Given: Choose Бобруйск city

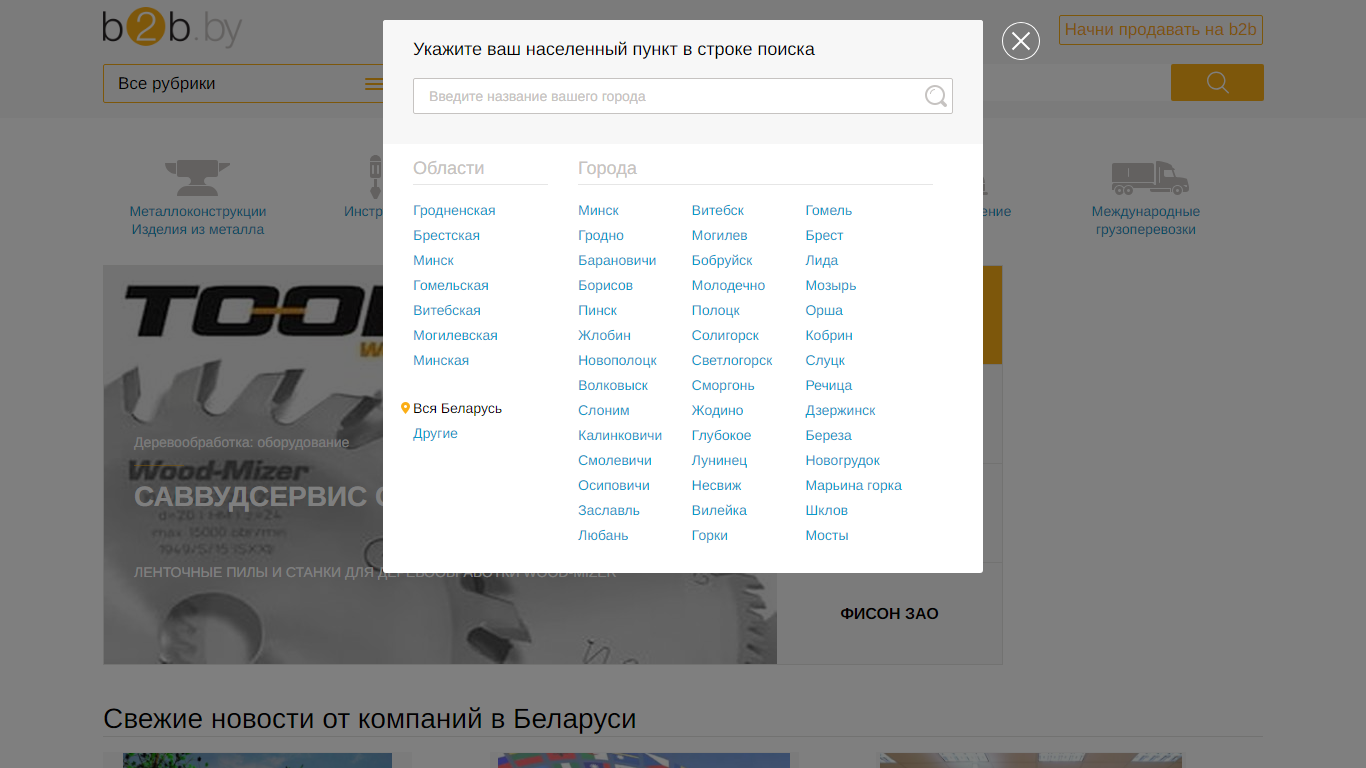Looking at the screenshot, I should pyautogui.click(x=722, y=260).
